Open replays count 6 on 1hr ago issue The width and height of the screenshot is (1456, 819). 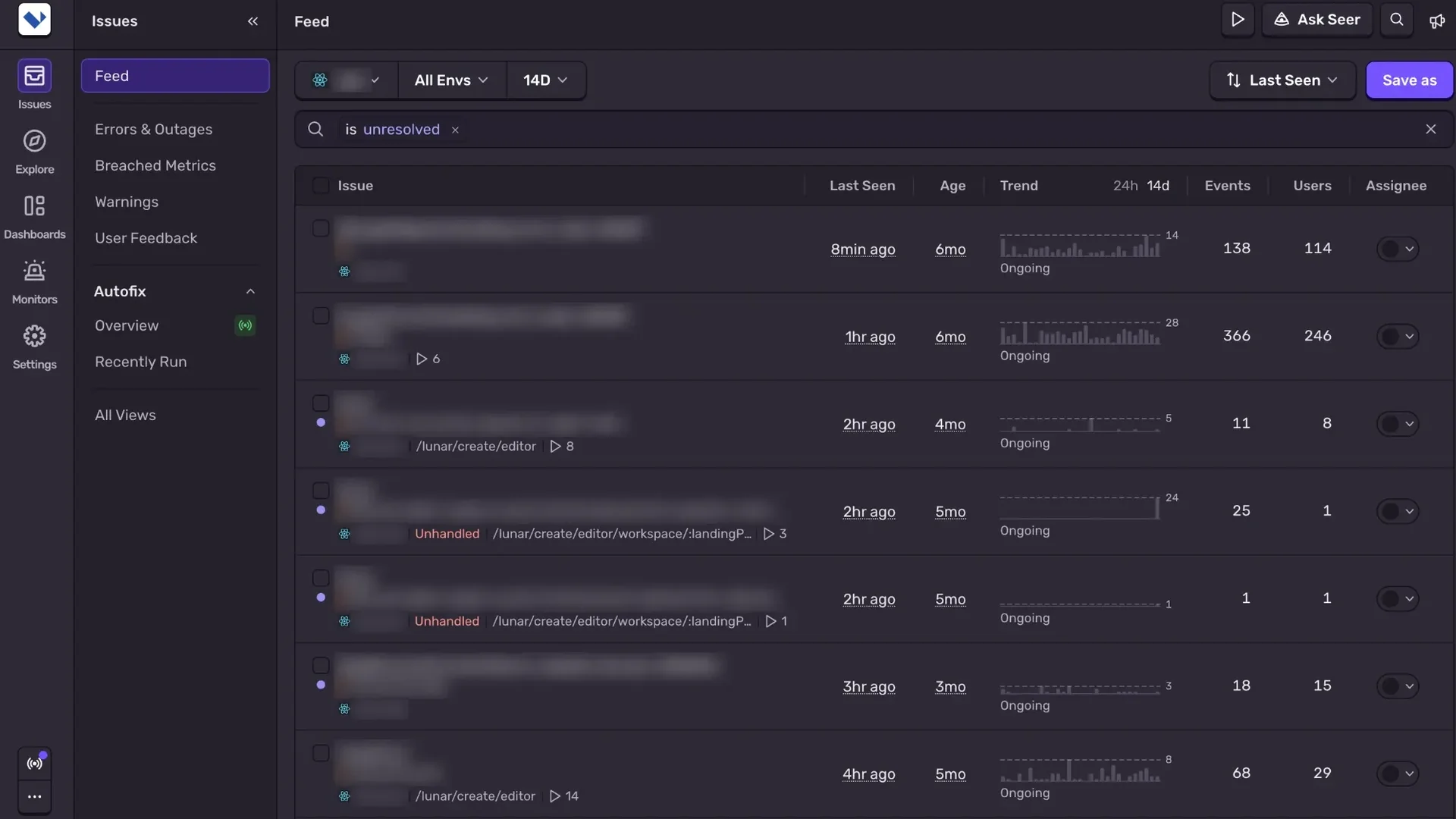428,359
